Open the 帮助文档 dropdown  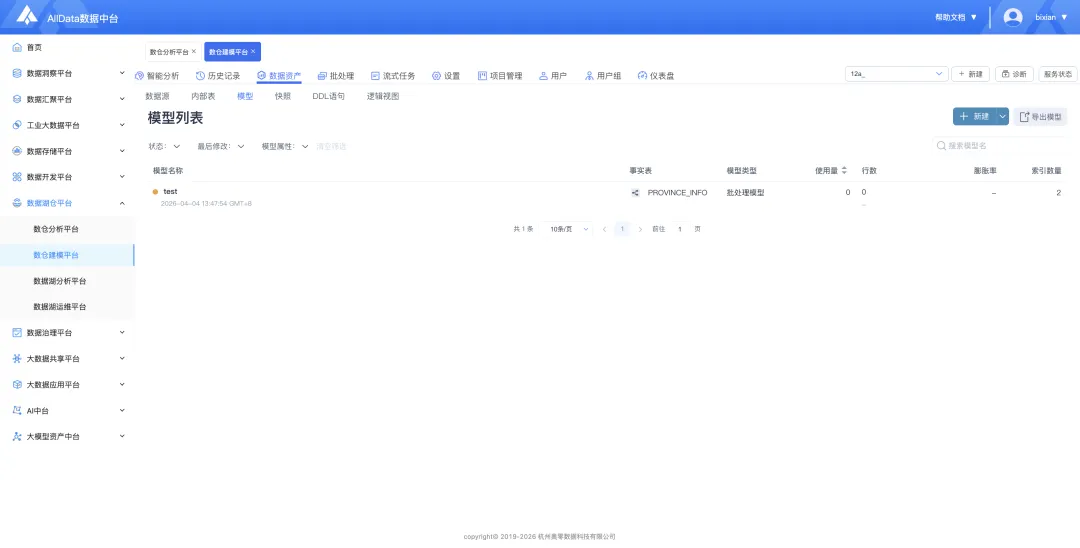pyautogui.click(x=956, y=17)
